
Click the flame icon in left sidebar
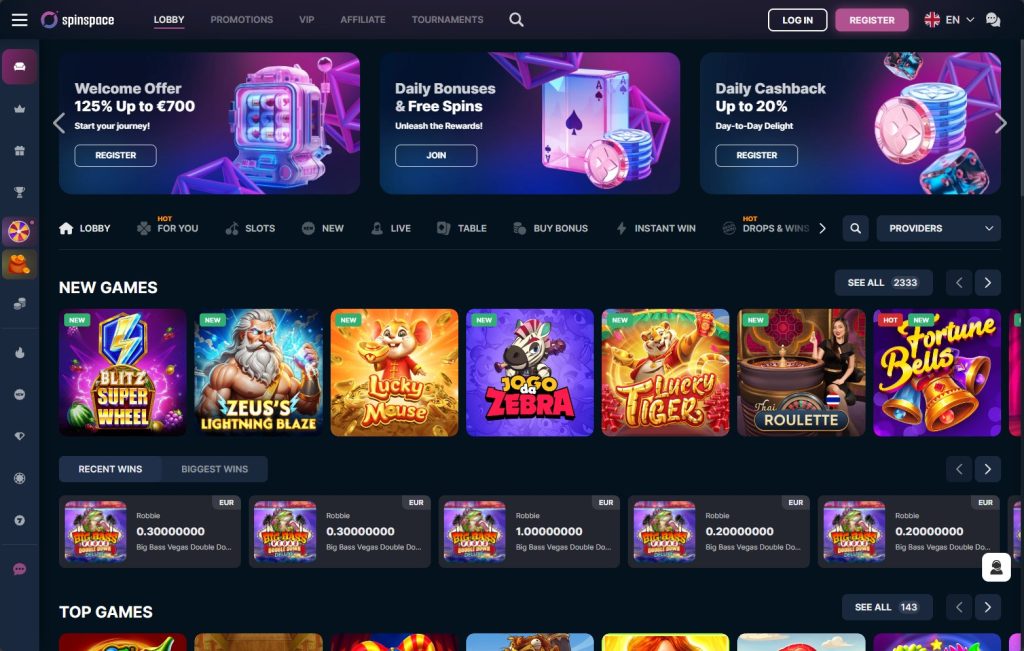[x=20, y=353]
